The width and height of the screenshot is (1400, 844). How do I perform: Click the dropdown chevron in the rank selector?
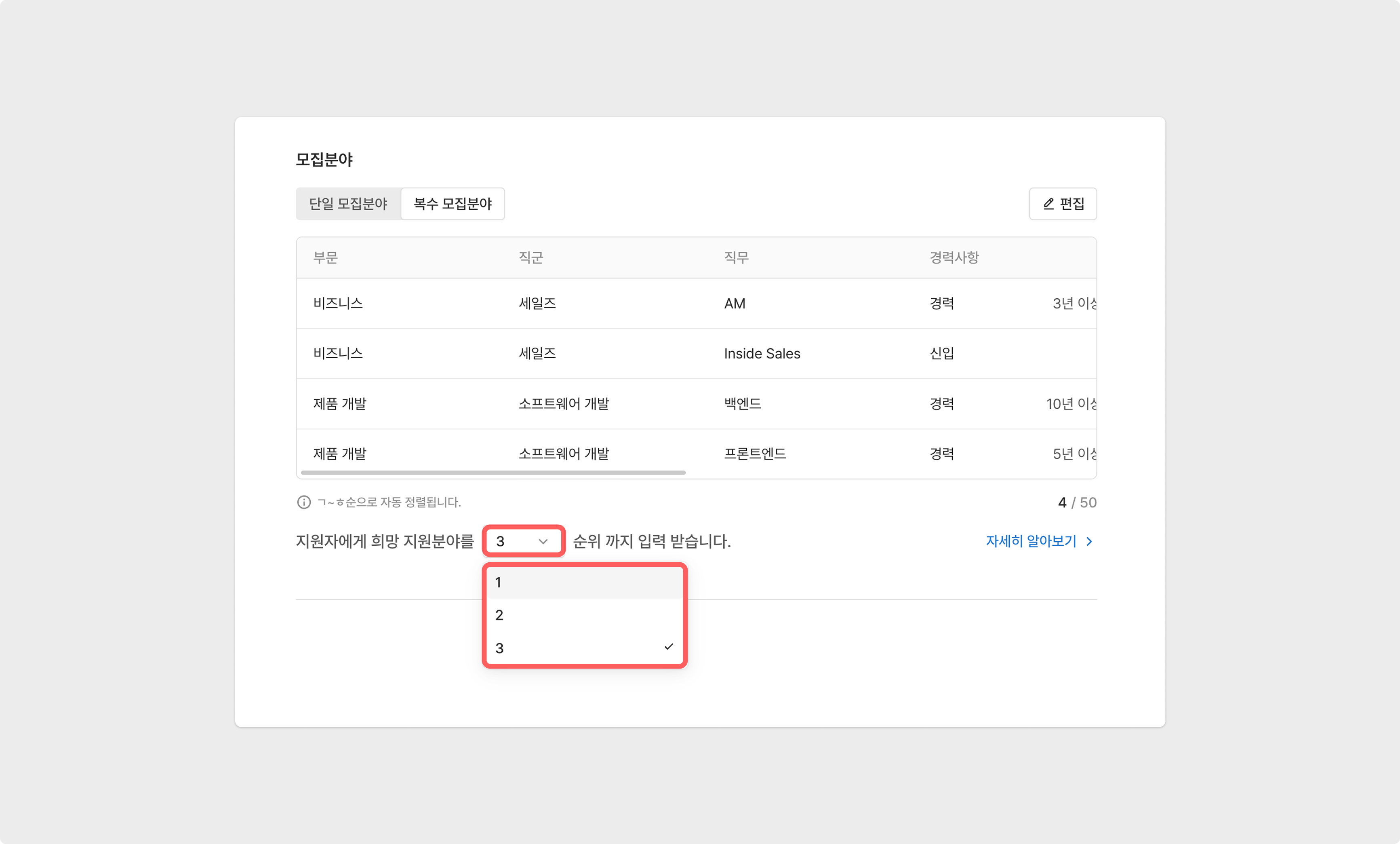point(543,542)
